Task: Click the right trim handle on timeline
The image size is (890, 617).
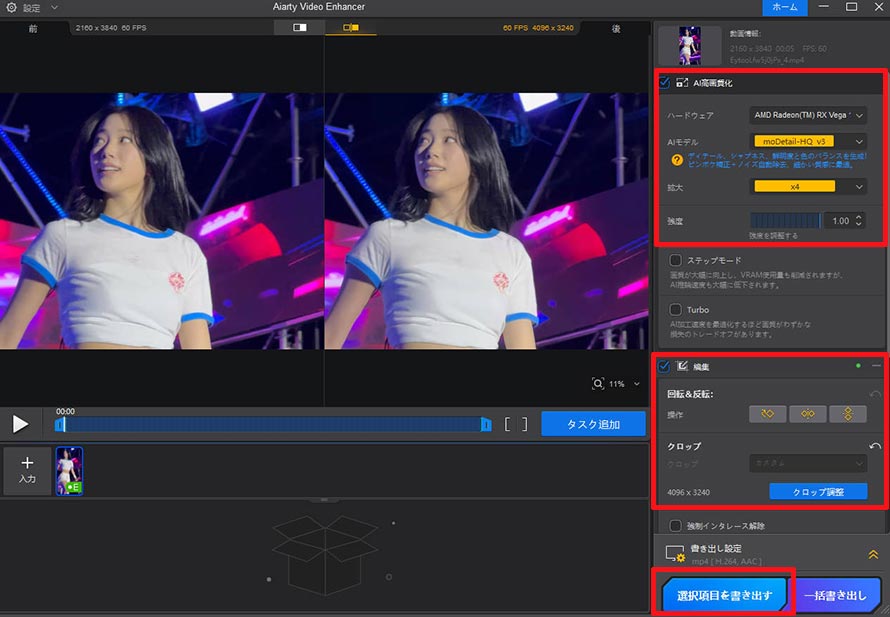Action: pos(486,424)
